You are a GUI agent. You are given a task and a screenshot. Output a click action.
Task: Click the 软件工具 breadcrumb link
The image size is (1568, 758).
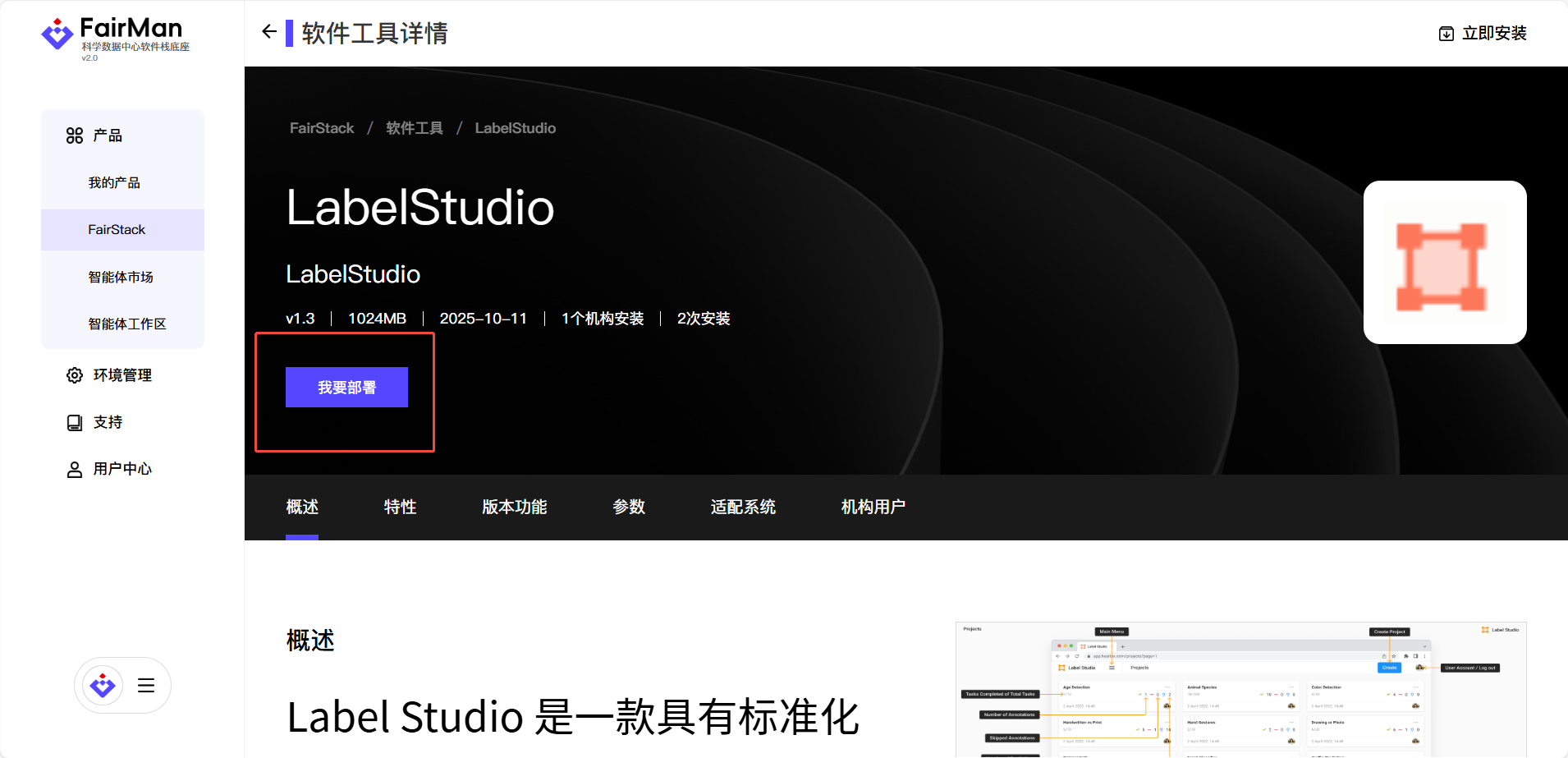(414, 128)
